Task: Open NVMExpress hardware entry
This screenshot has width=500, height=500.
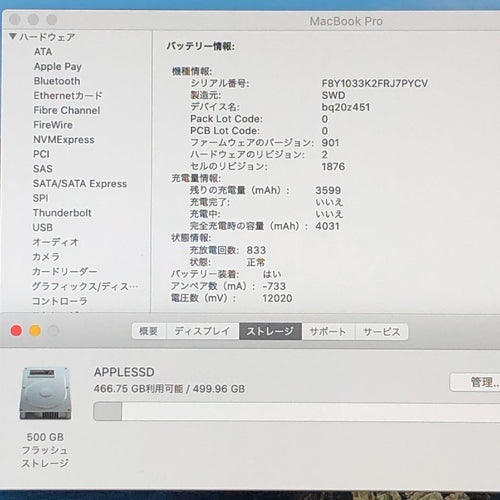Action: tap(64, 140)
